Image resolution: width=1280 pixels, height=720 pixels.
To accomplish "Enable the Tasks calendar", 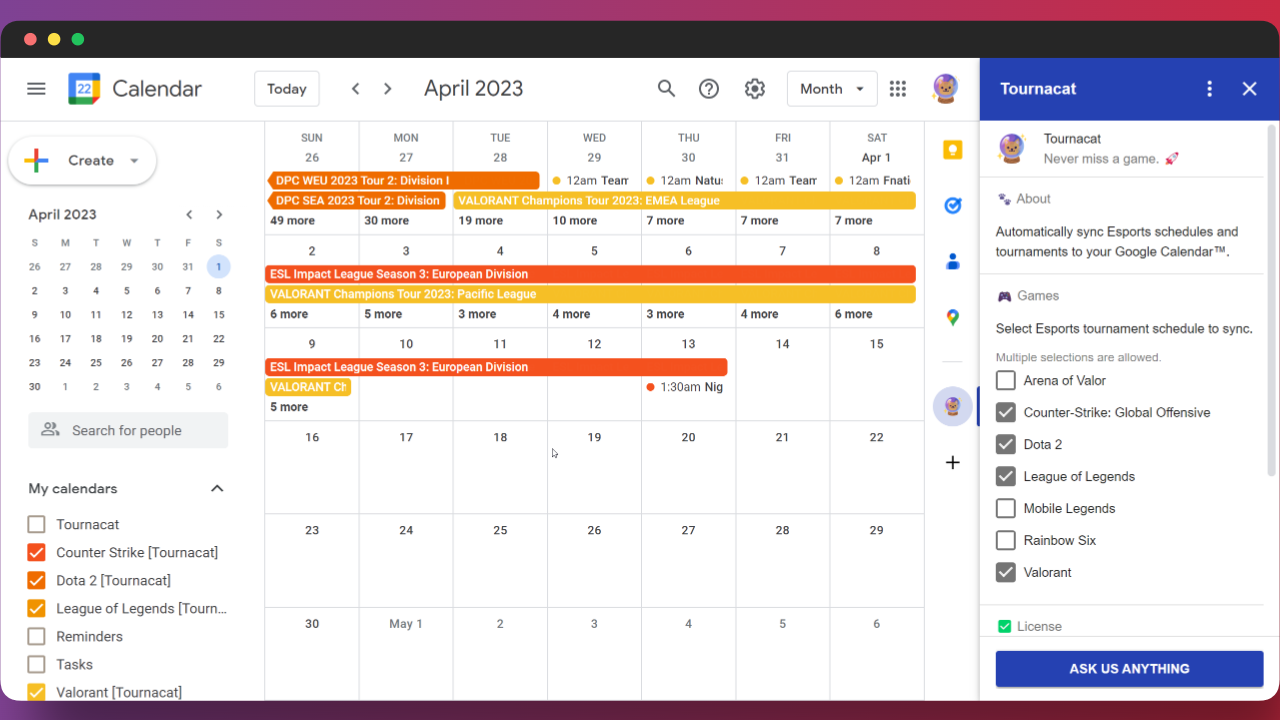I will click(37, 665).
